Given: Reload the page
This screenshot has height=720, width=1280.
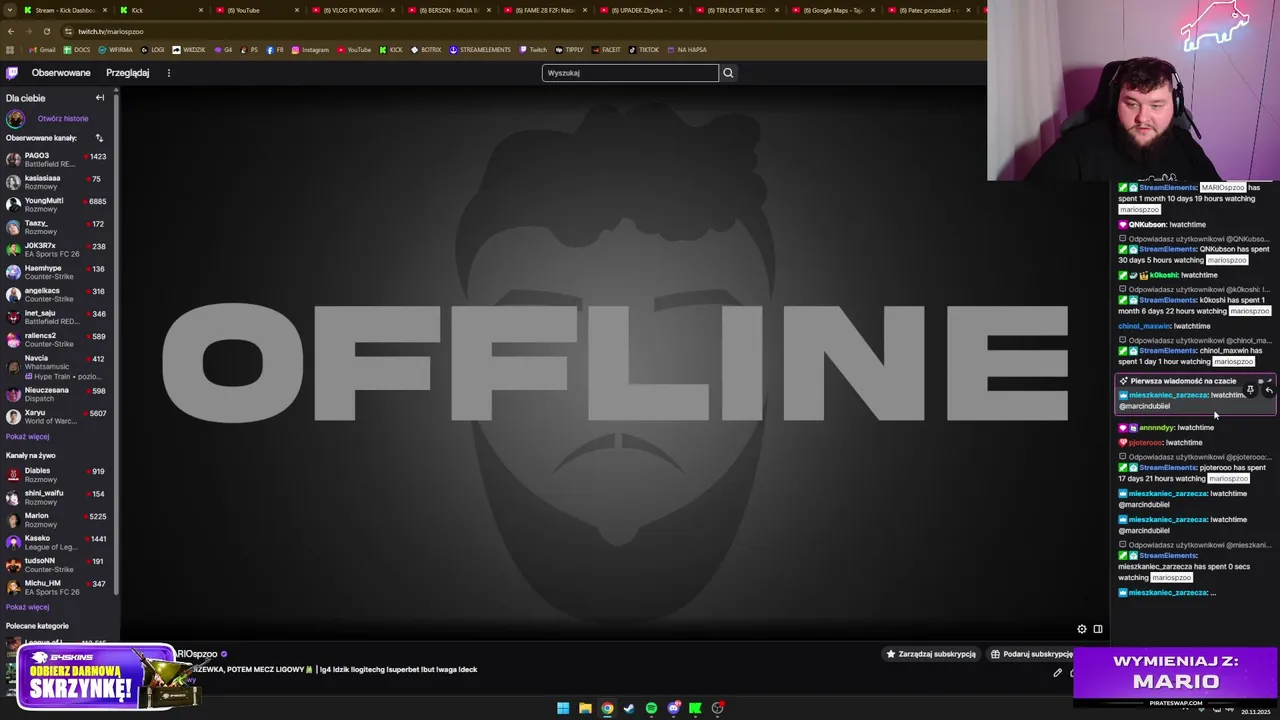Looking at the screenshot, I should point(46,31).
